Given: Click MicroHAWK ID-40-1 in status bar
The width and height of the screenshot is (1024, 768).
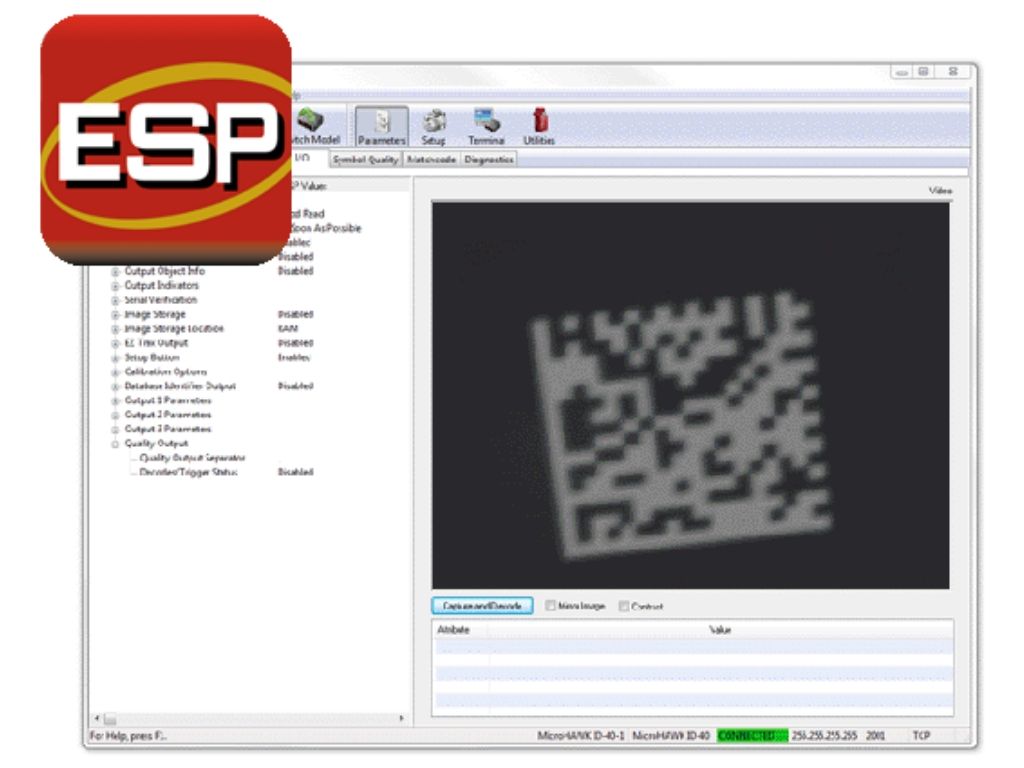Looking at the screenshot, I should [581, 735].
